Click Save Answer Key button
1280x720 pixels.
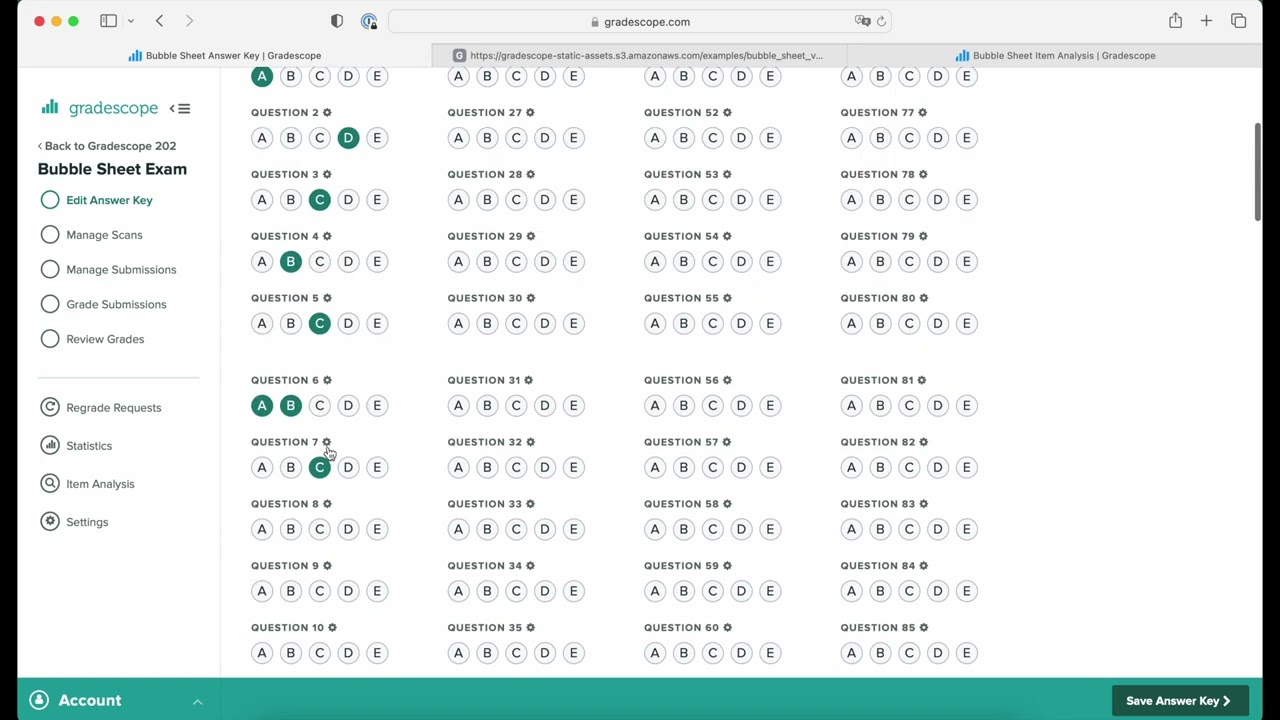click(x=1178, y=701)
